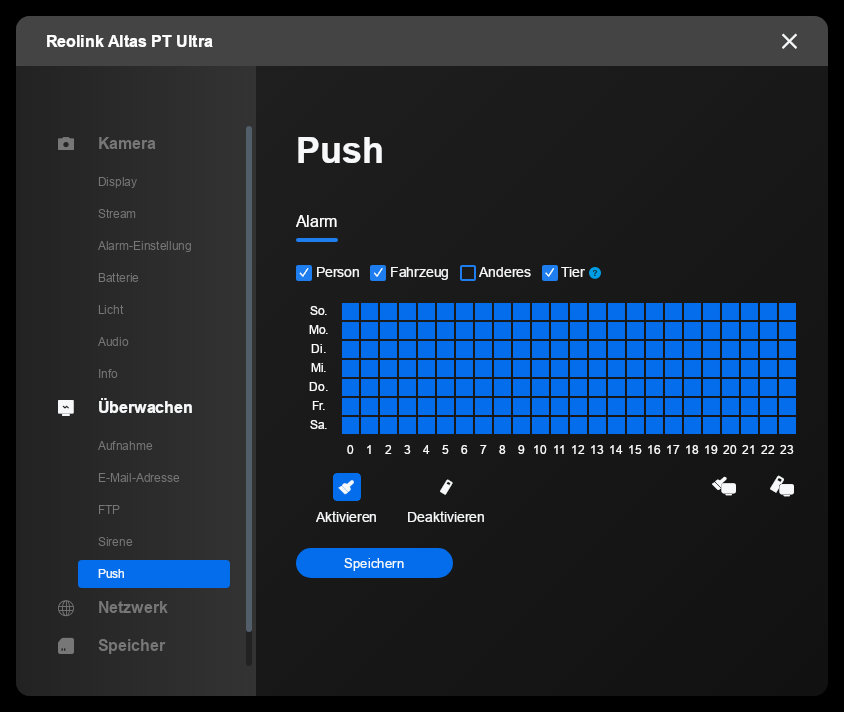This screenshot has height=712, width=844.
Task: Click the Mo. row label
Action: pyautogui.click(x=319, y=330)
